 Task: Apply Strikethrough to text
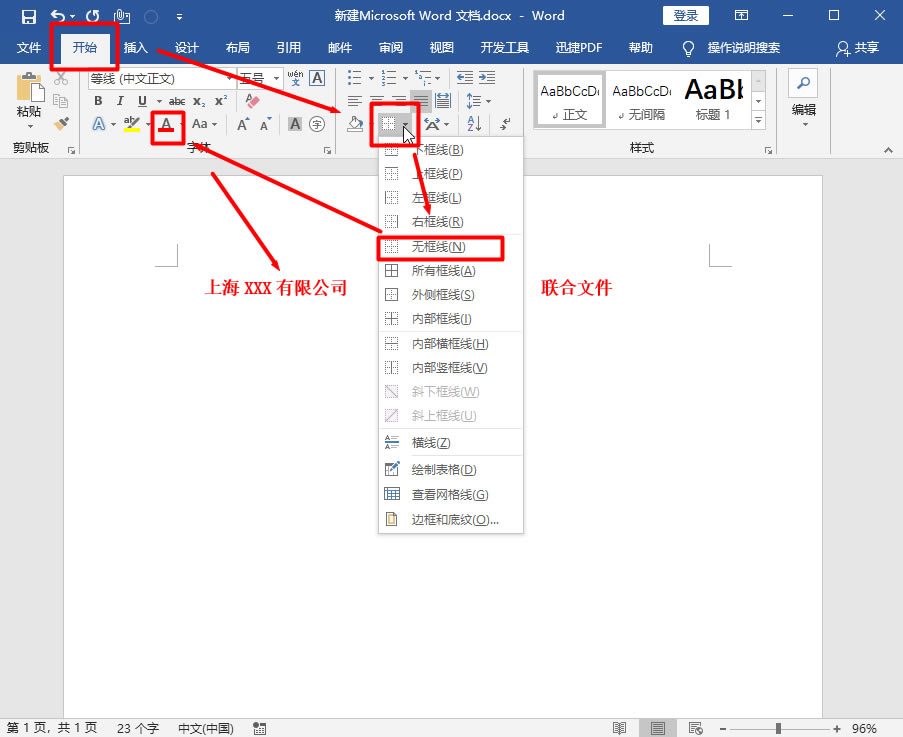point(177,100)
